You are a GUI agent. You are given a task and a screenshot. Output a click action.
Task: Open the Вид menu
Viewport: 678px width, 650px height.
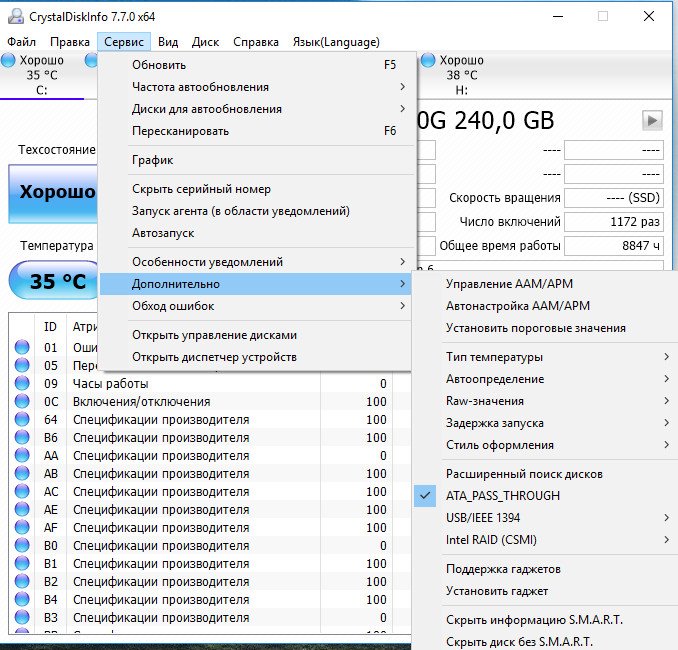click(168, 42)
